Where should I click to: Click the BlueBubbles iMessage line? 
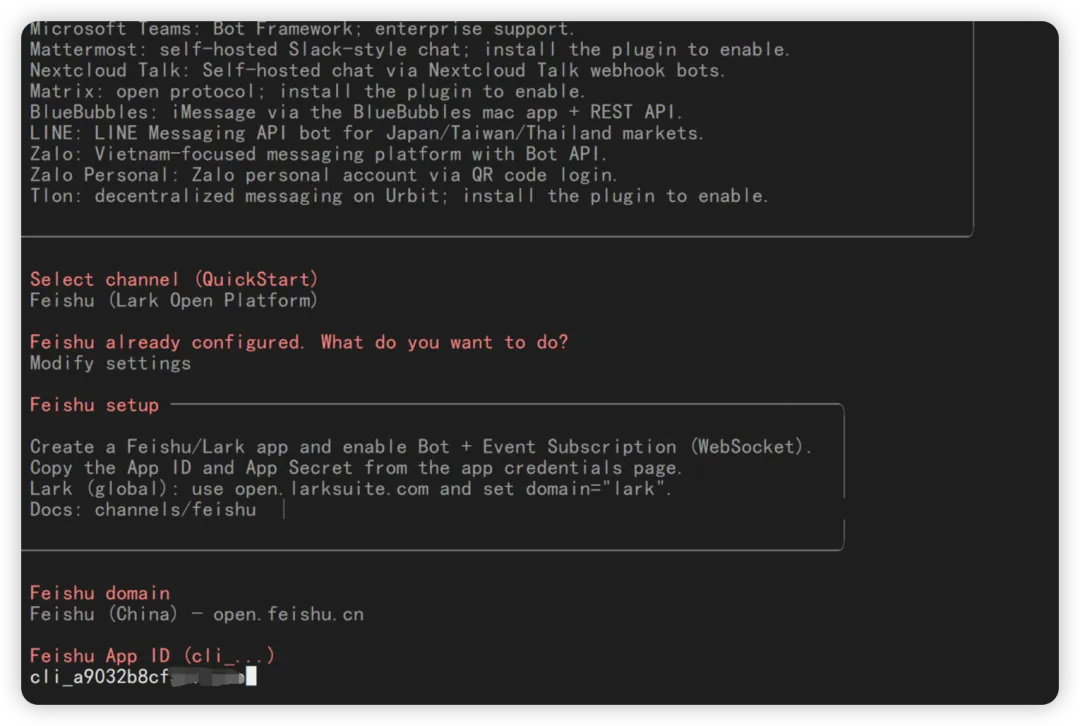point(355,112)
